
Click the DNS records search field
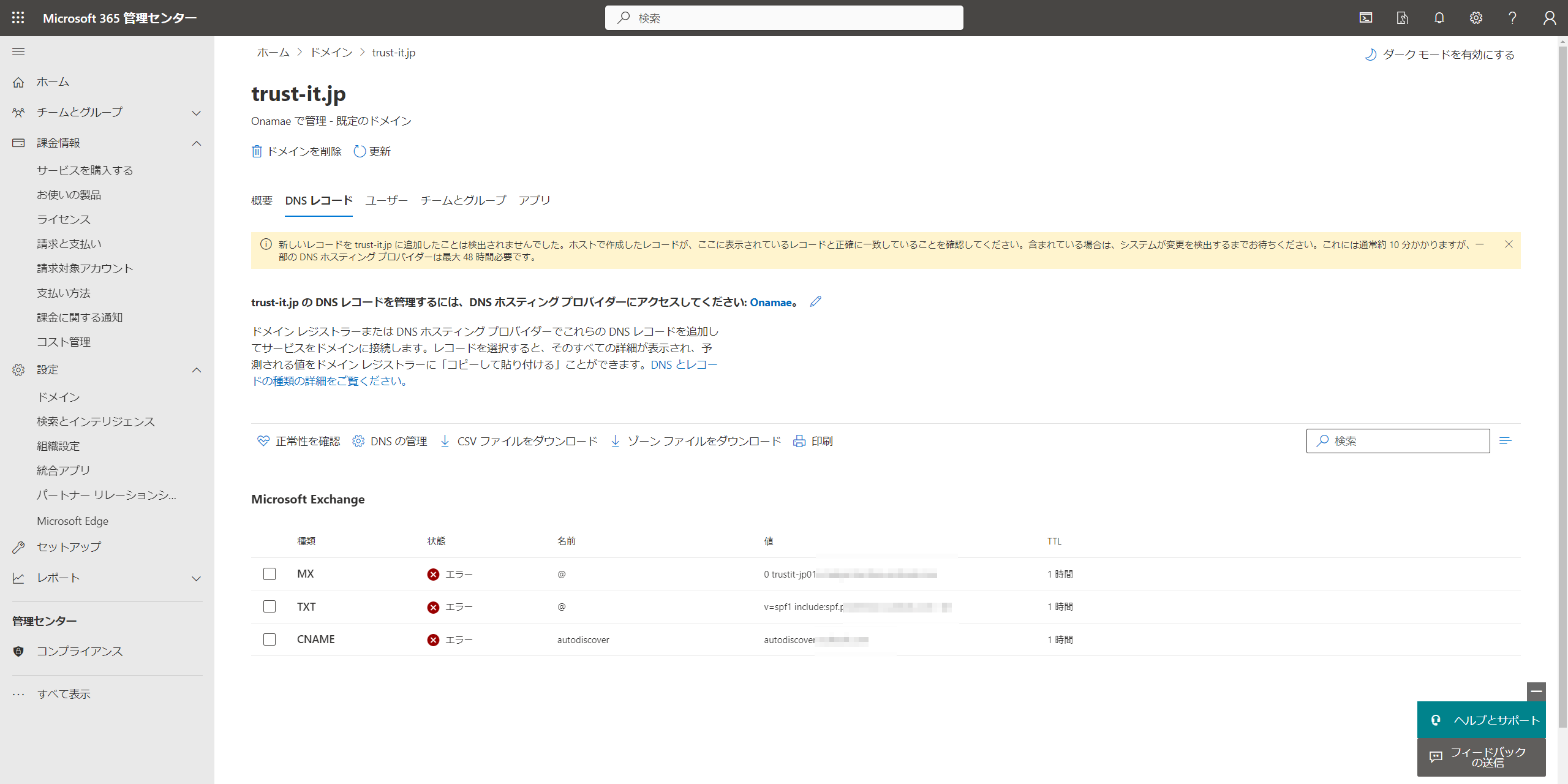1398,441
